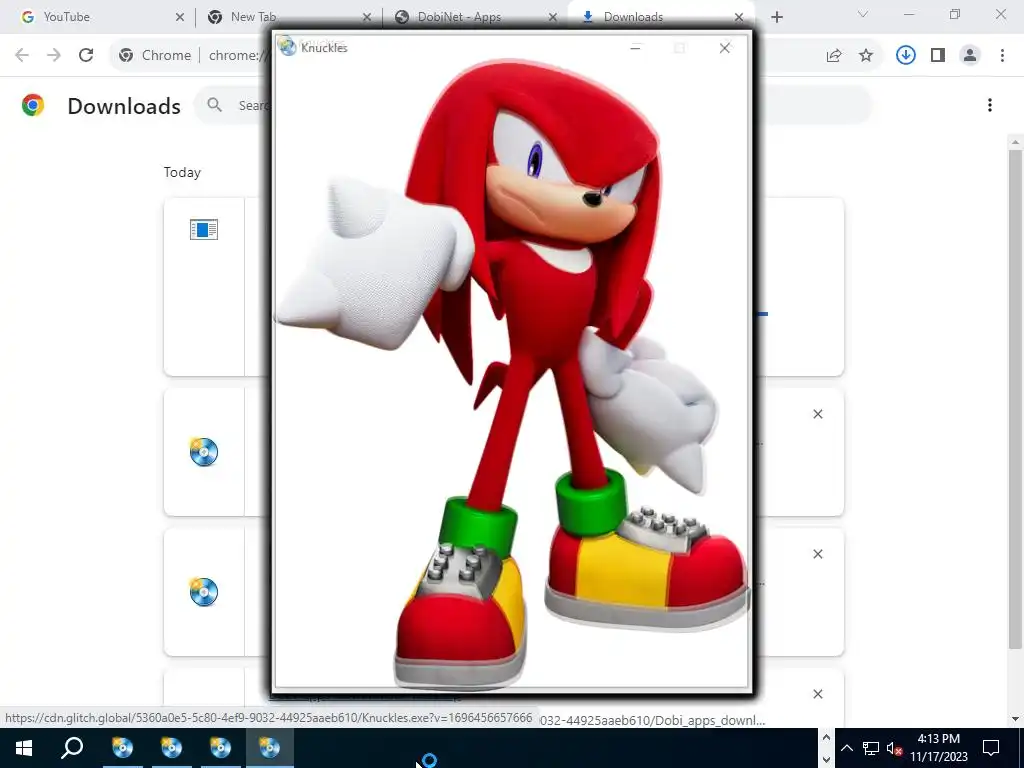
Task: Click the Today date heading
Action: (182, 172)
